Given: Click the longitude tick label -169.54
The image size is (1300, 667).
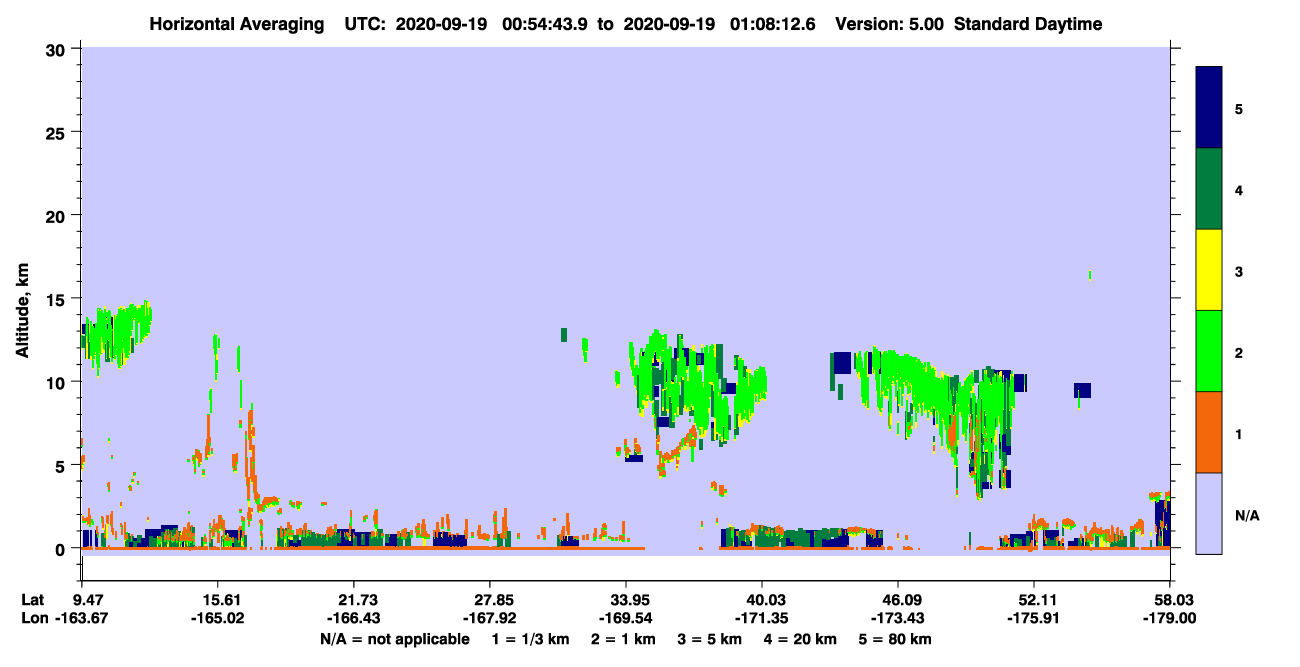Looking at the screenshot, I should [625, 618].
